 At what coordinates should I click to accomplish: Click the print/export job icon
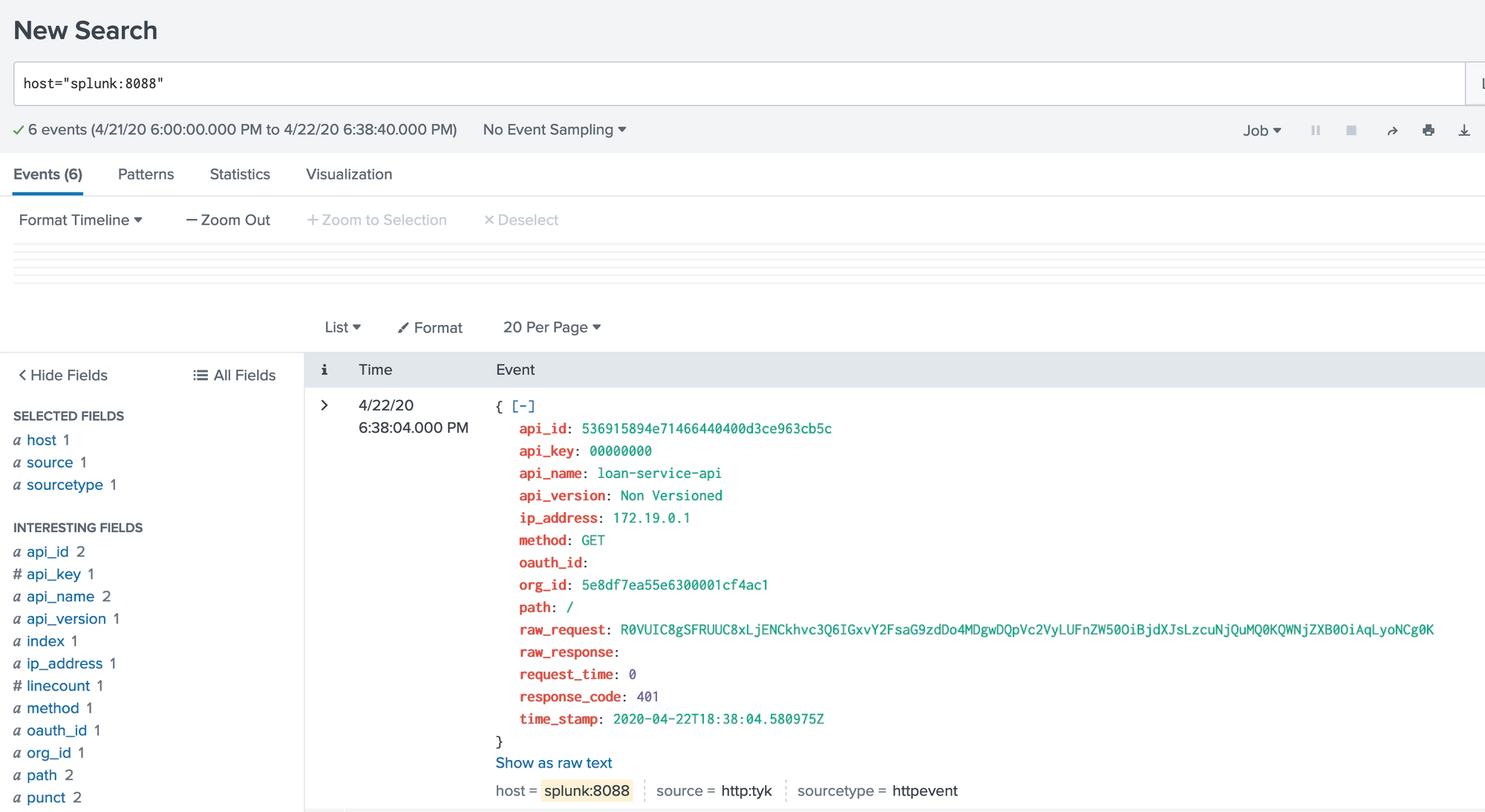click(x=1427, y=129)
